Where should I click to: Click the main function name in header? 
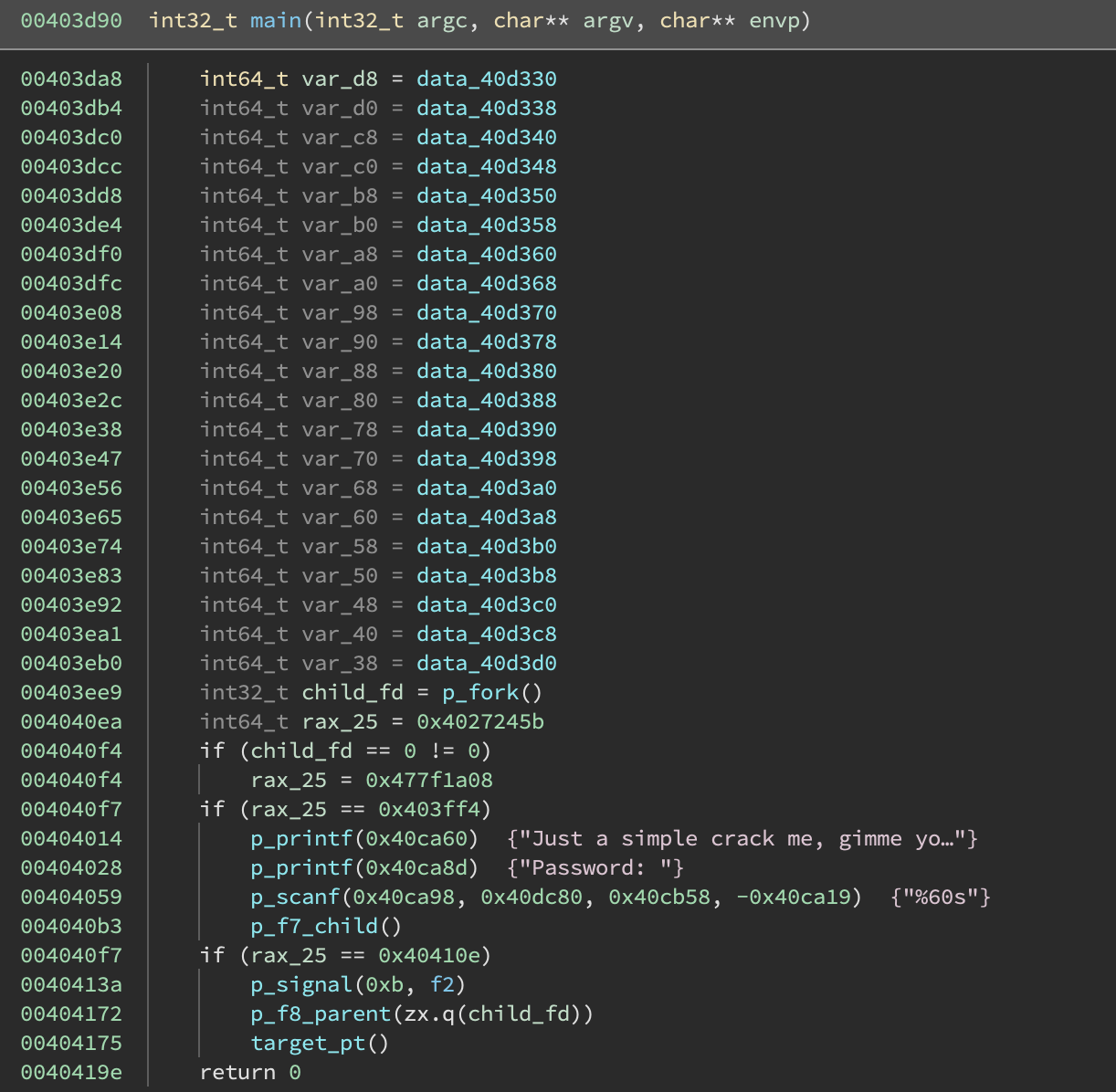point(276,20)
